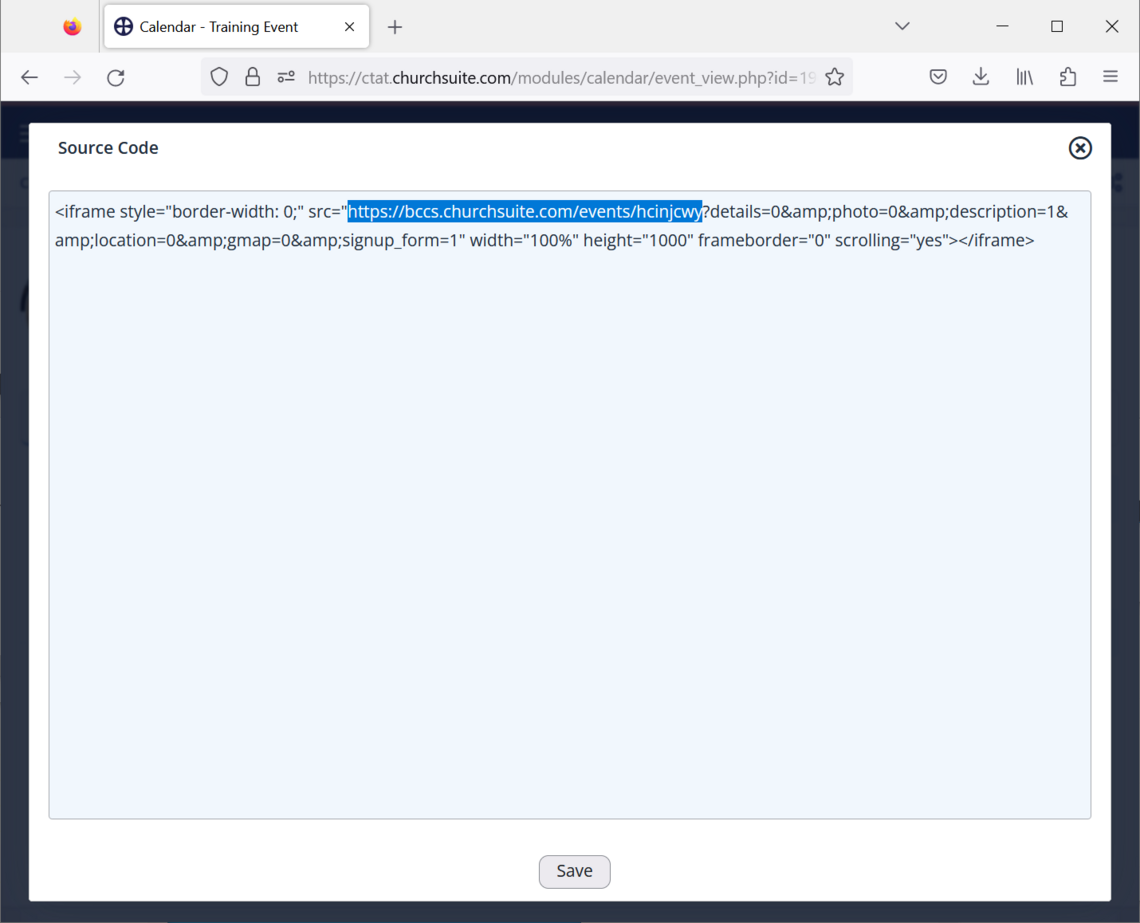This screenshot has width=1140, height=923.
Task: Save page to Pocket
Action: [938, 76]
